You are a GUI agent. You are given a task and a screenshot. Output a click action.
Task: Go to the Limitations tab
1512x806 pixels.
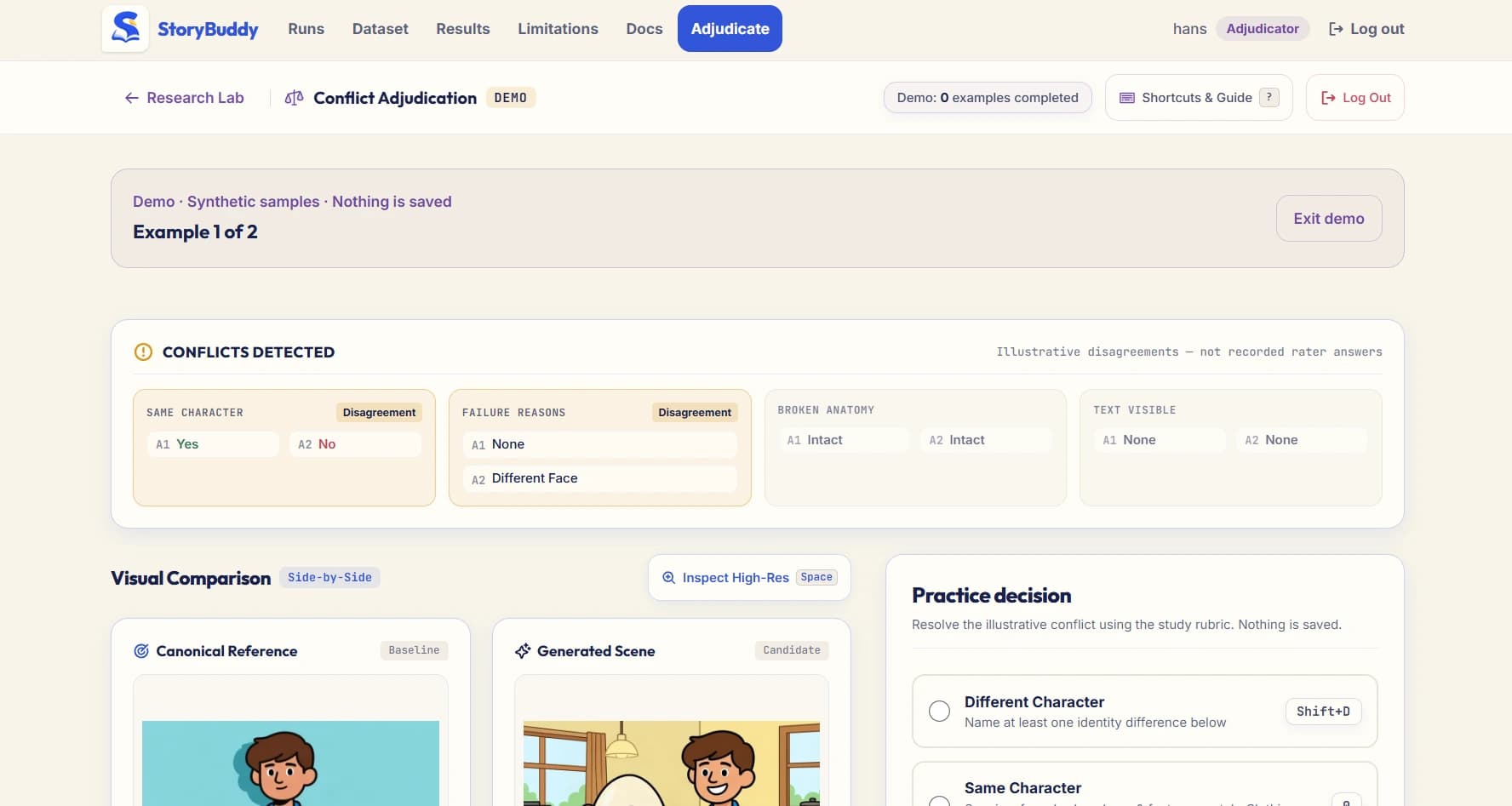tap(558, 29)
